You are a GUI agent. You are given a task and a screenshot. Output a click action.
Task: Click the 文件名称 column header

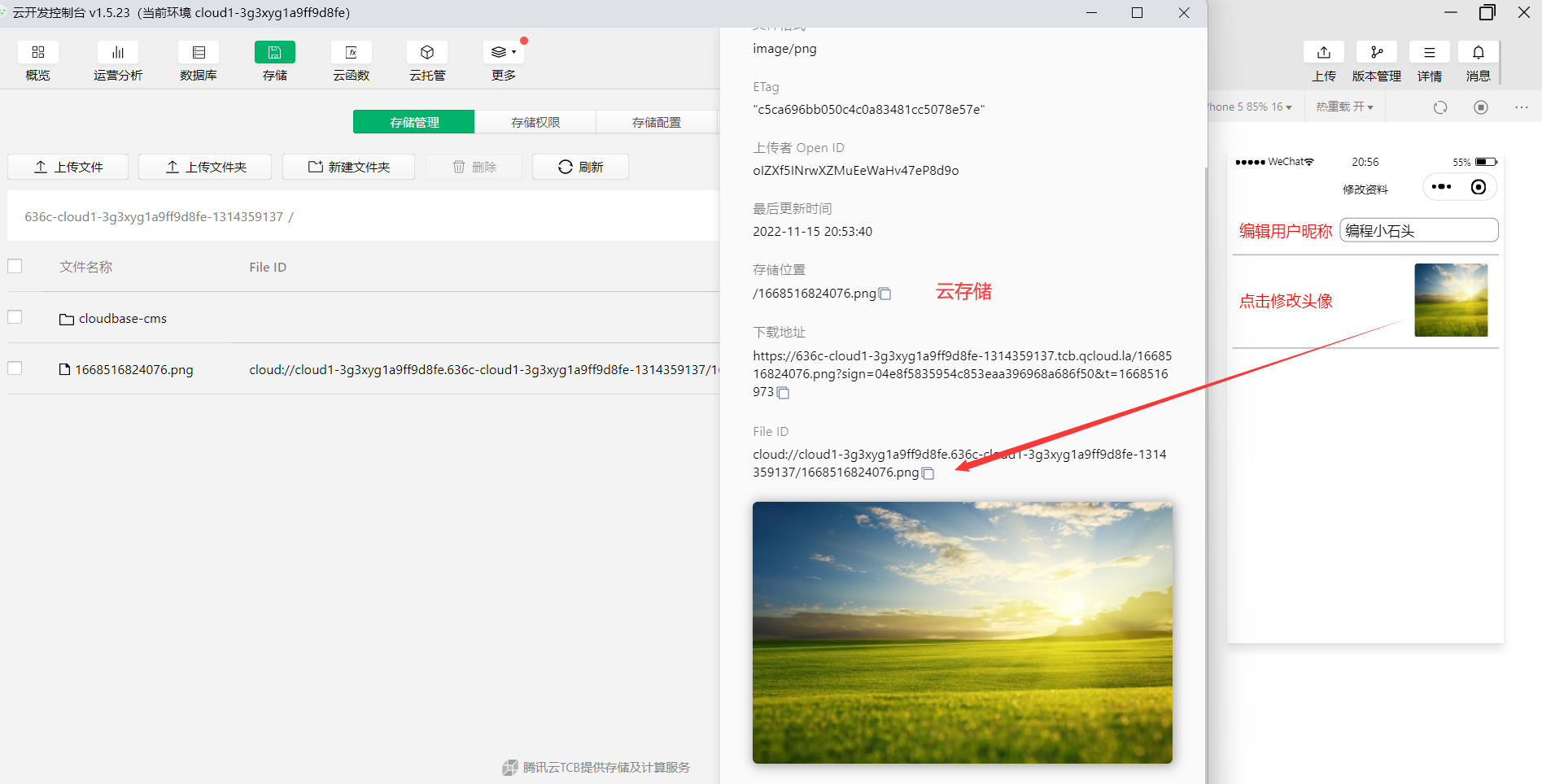tap(86, 267)
